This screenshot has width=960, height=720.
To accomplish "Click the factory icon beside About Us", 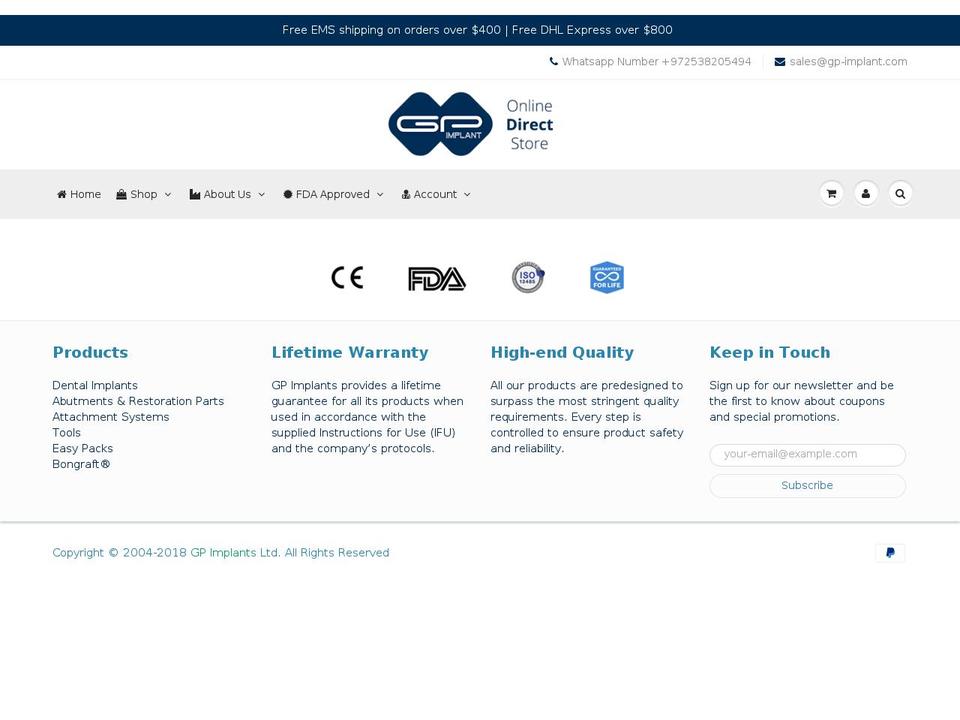I will coord(195,194).
